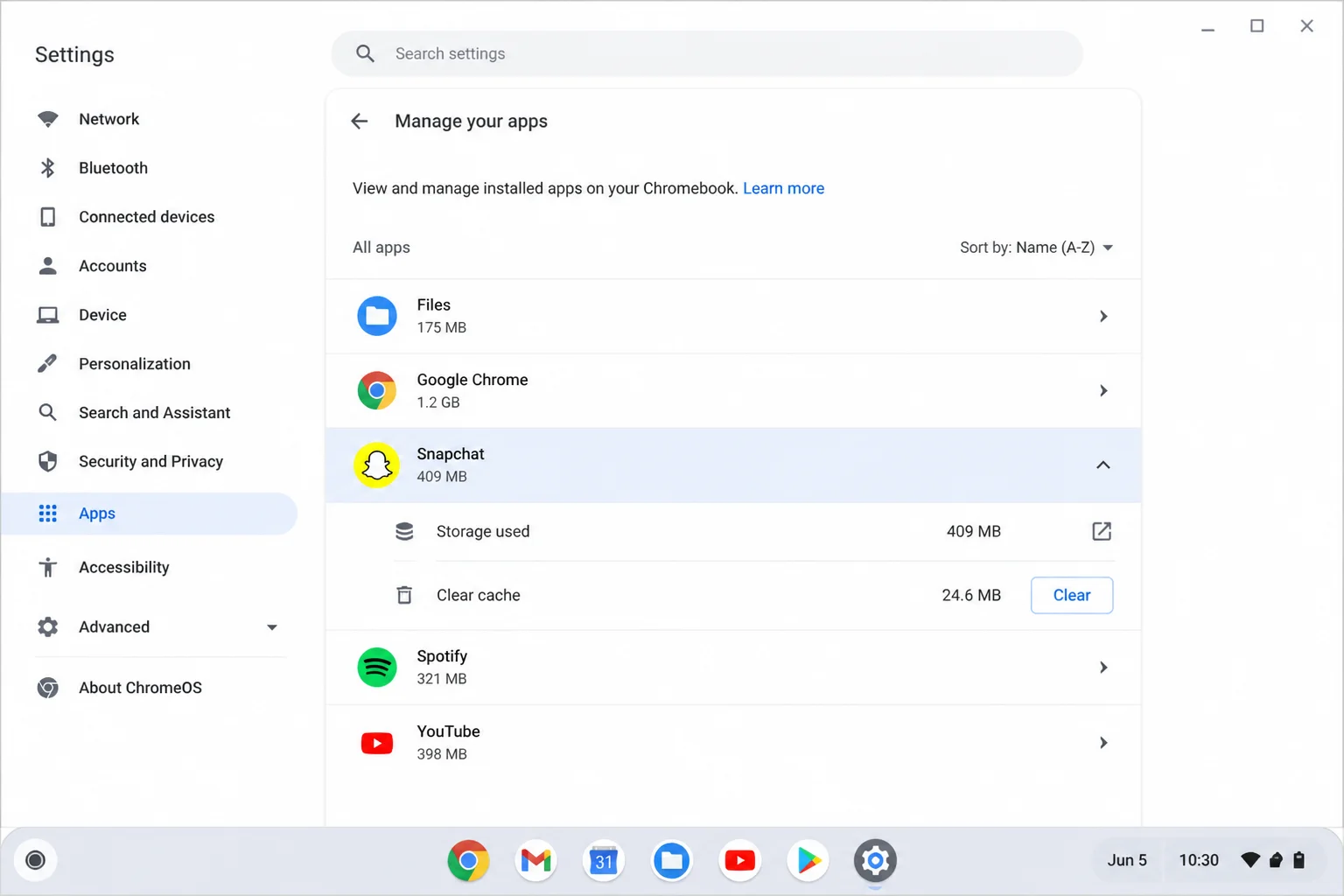Screen dimensions: 1344x896
Task: Click the Network wifi icon in sidebar
Action: pos(48,119)
